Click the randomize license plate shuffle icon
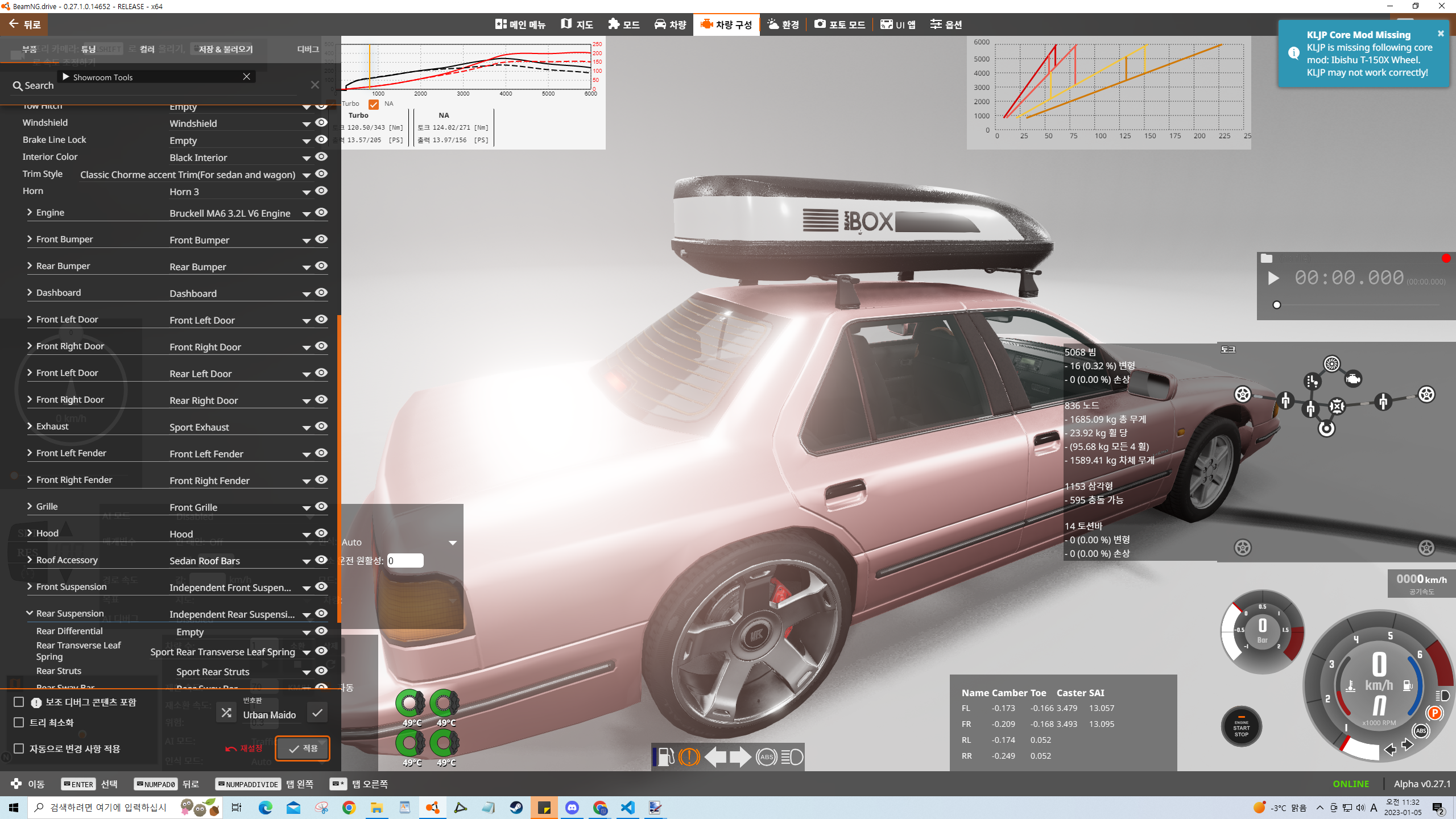Screen dimensions: 1456x819 pyautogui.click(x=226, y=713)
